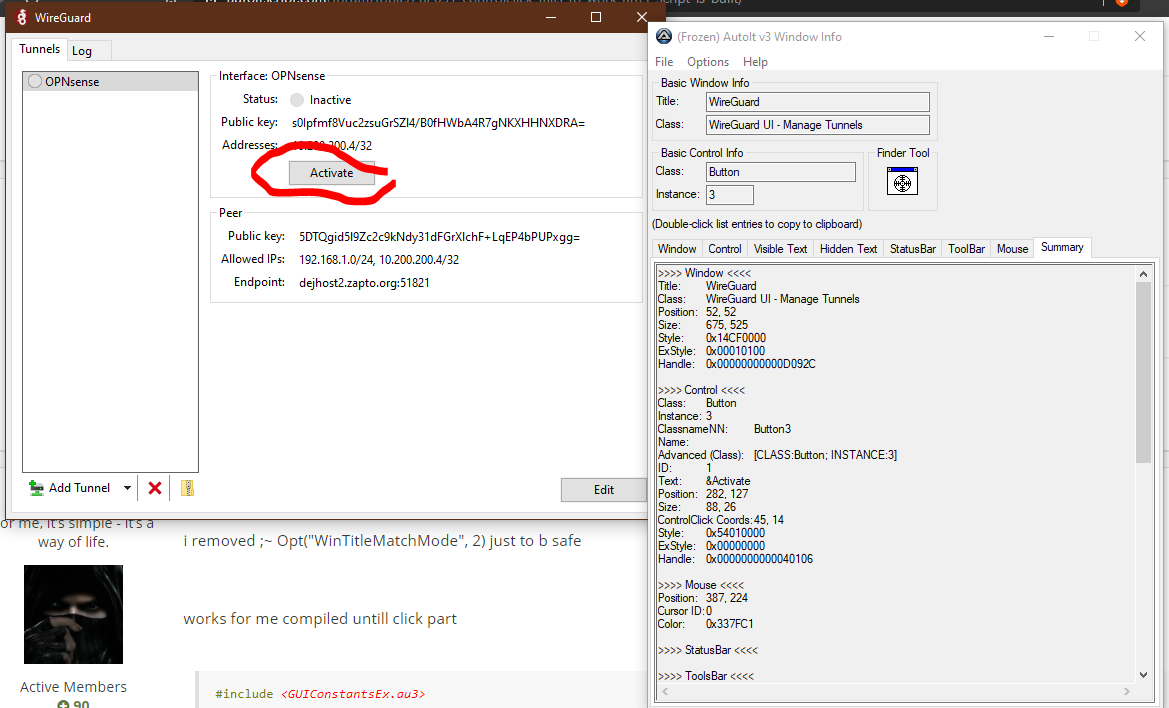The width and height of the screenshot is (1169, 708).
Task: Switch to the Control tab in AutoIt Info
Action: (x=725, y=249)
